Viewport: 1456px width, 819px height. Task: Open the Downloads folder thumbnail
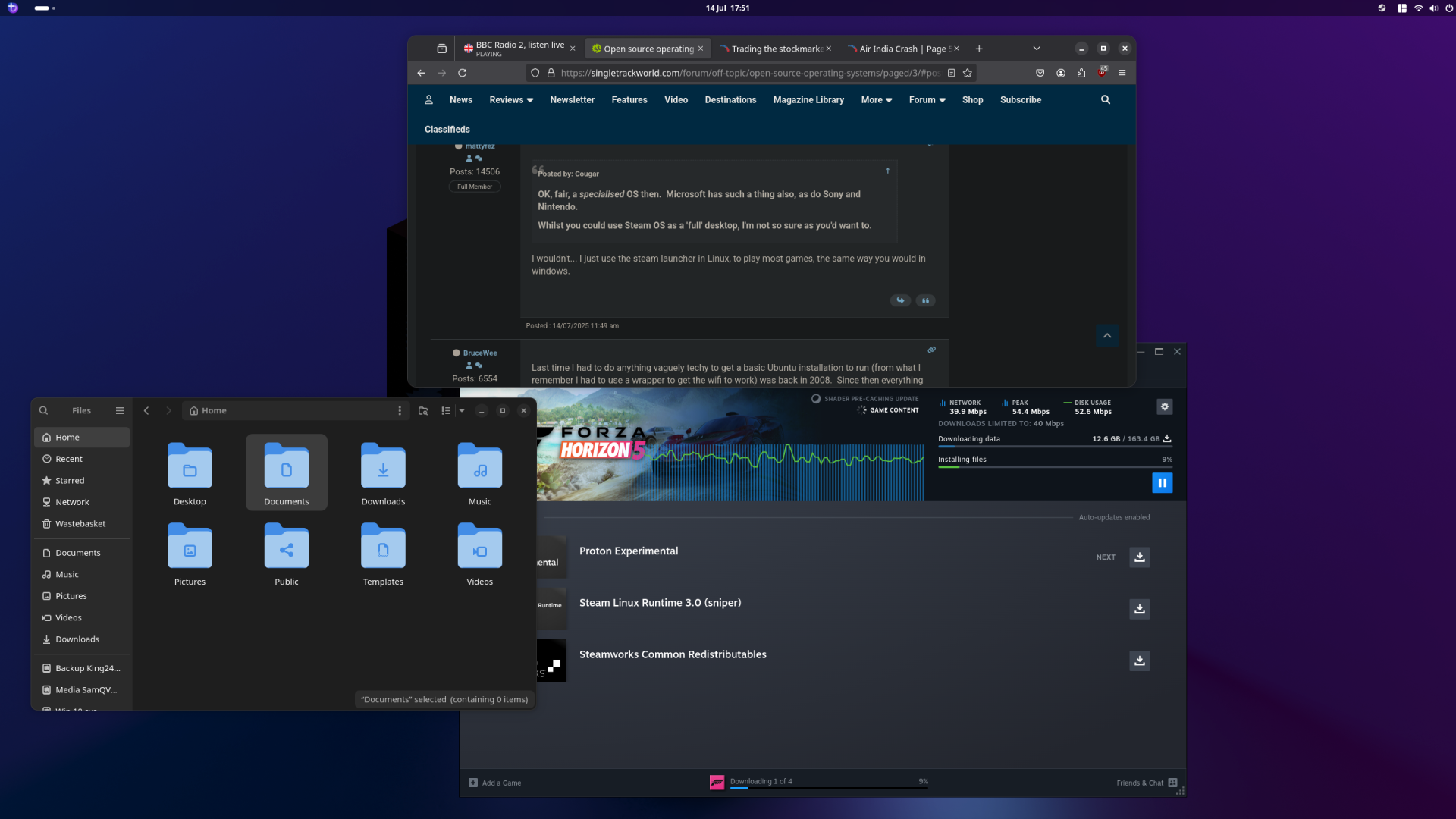(x=383, y=467)
